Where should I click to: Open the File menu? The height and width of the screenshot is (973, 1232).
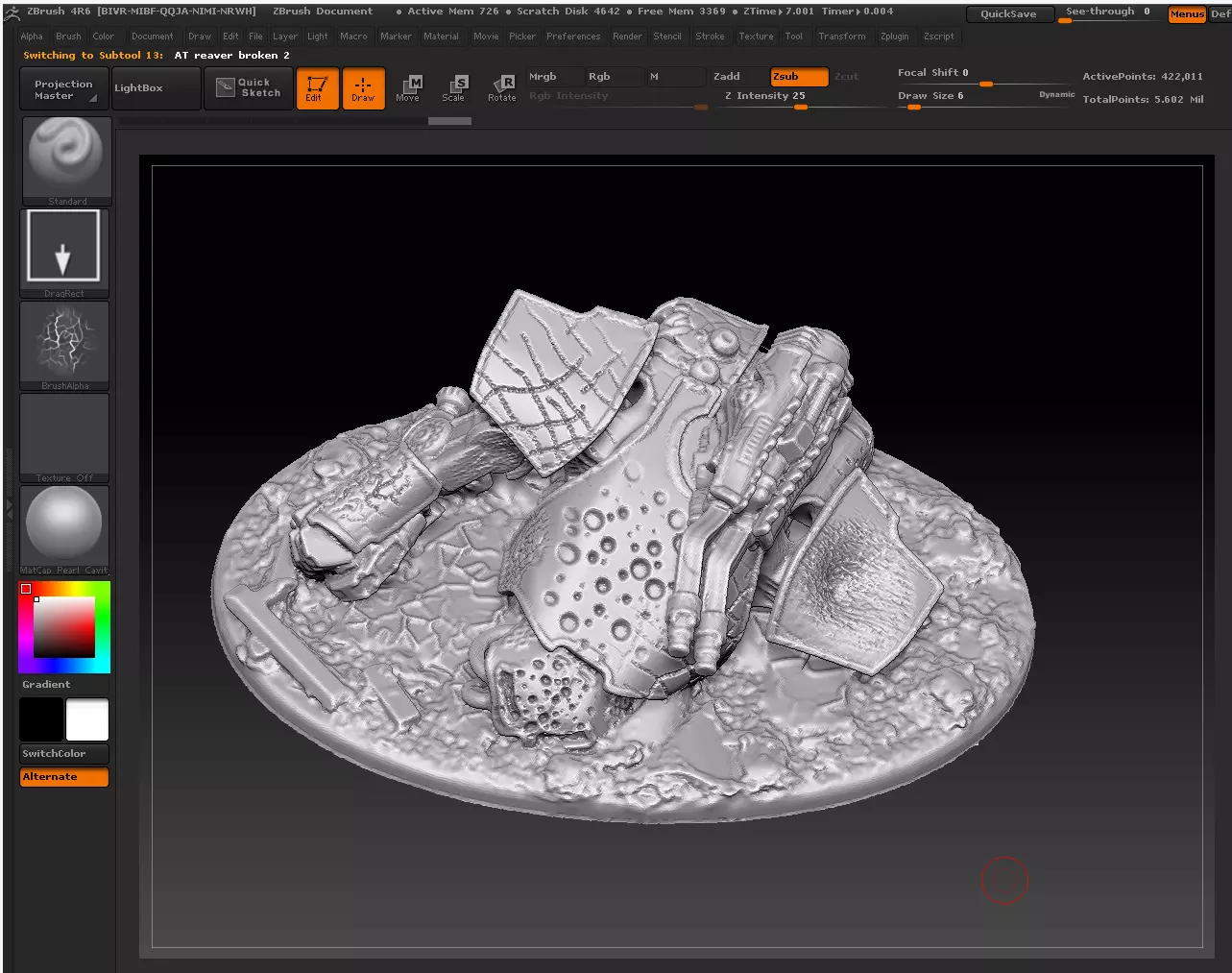[255, 36]
